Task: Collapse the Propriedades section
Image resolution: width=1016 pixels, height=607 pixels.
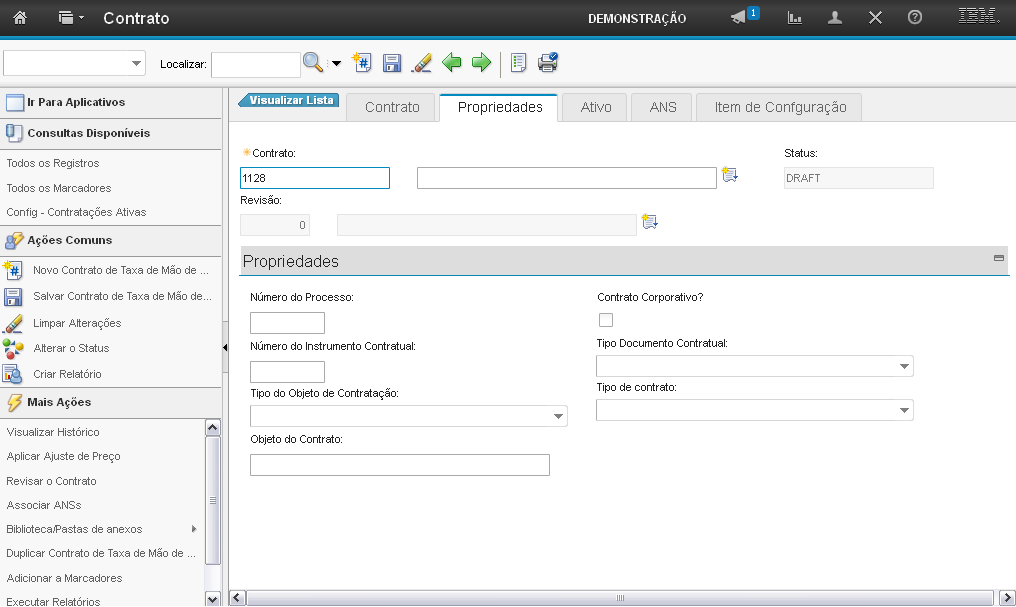Action: click(x=998, y=258)
